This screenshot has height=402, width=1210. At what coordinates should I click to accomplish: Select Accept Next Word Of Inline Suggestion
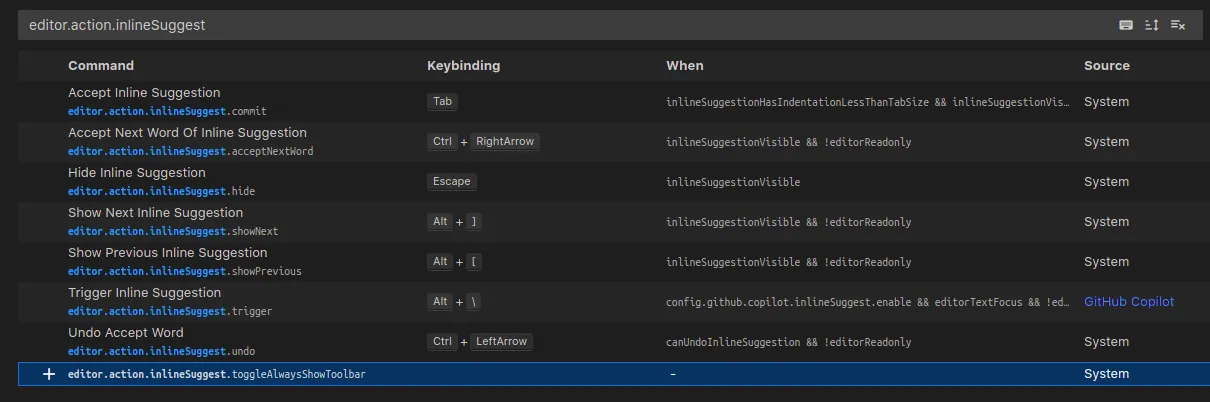tap(187, 133)
